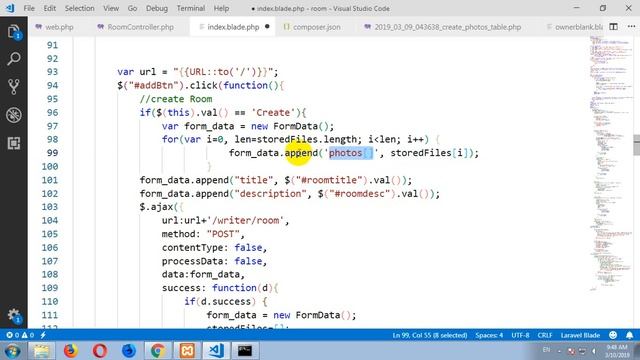This screenshot has height=360, width=640.
Task: Split the editor to the right
Action: pos(613,27)
